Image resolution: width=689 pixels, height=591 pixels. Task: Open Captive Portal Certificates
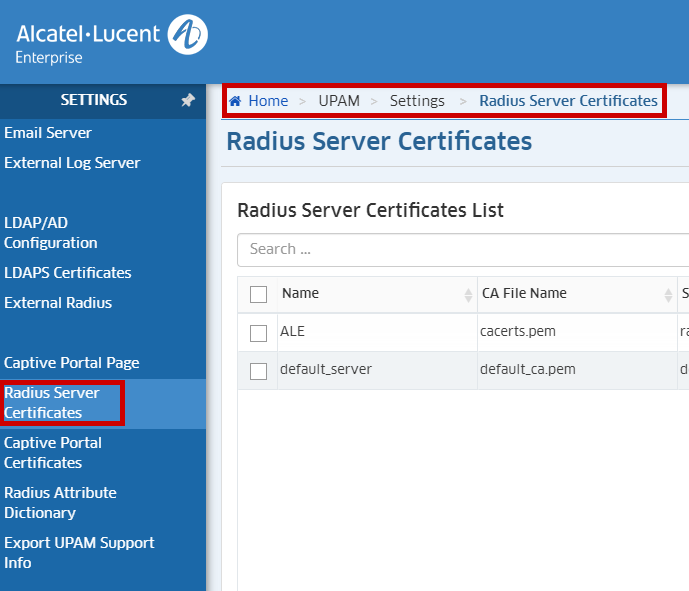pyautogui.click(x=53, y=453)
